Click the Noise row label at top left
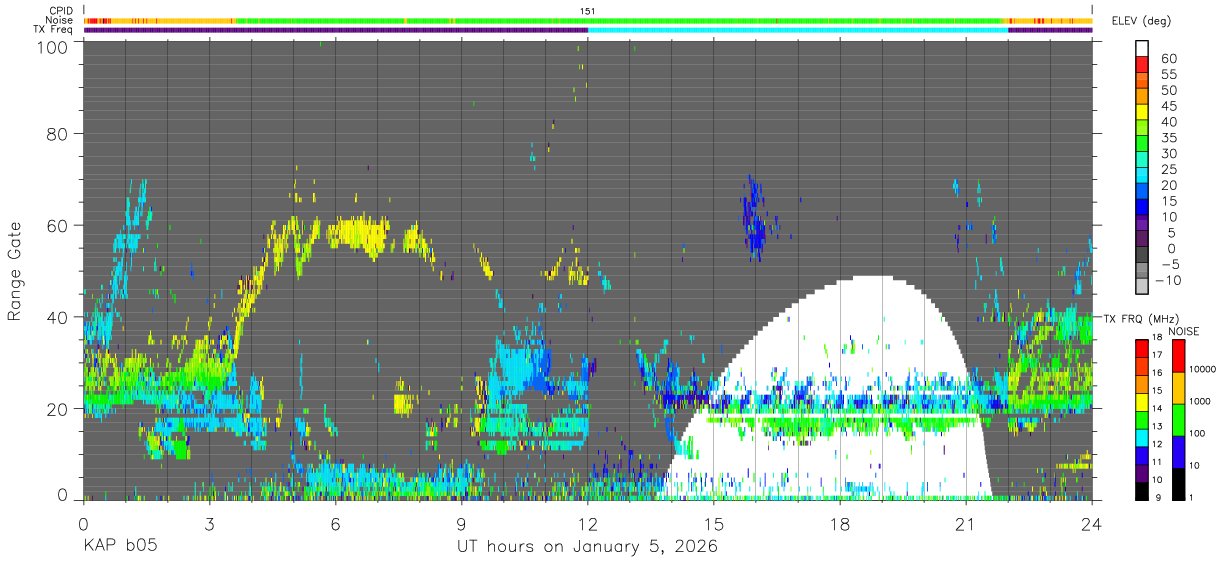 (61, 20)
